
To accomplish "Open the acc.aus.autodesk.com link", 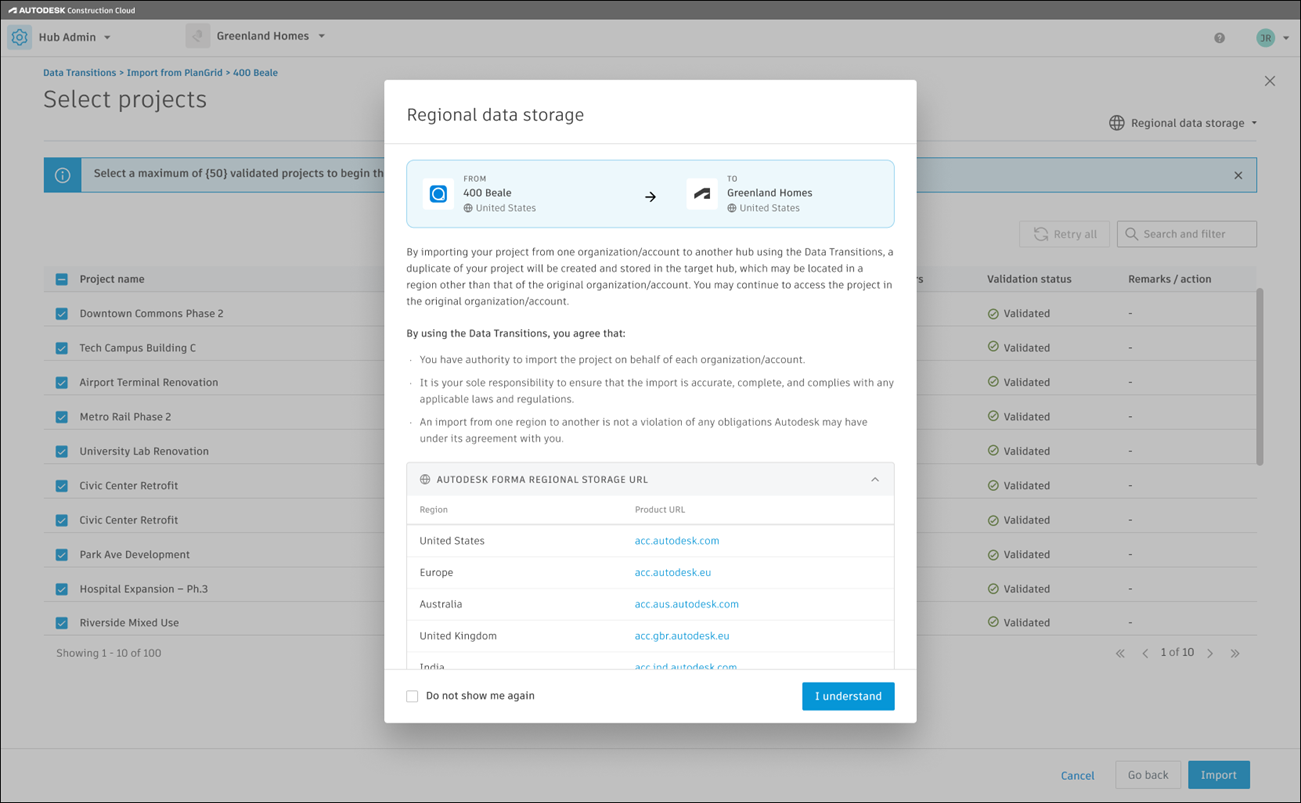I will tap(687, 604).
